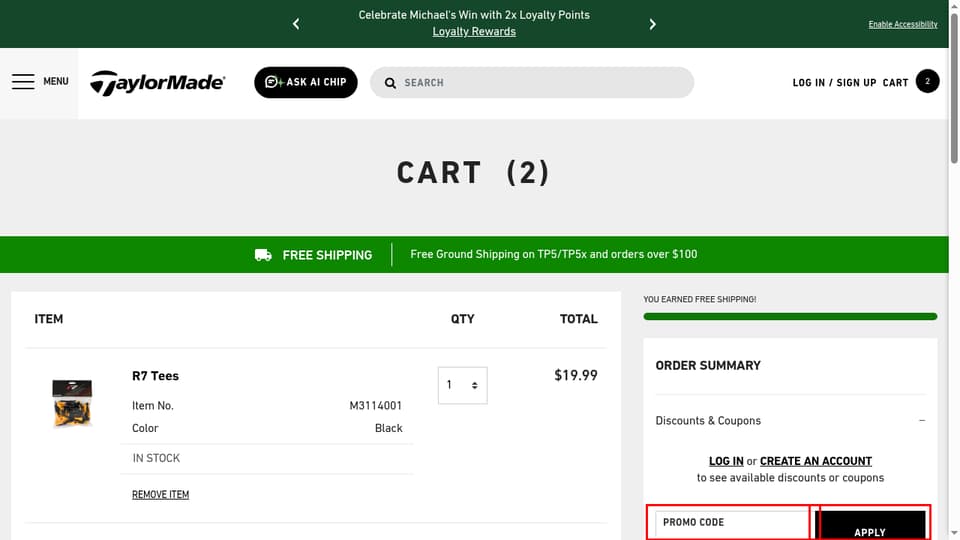Click the FREE SHIPPING label

[327, 255]
